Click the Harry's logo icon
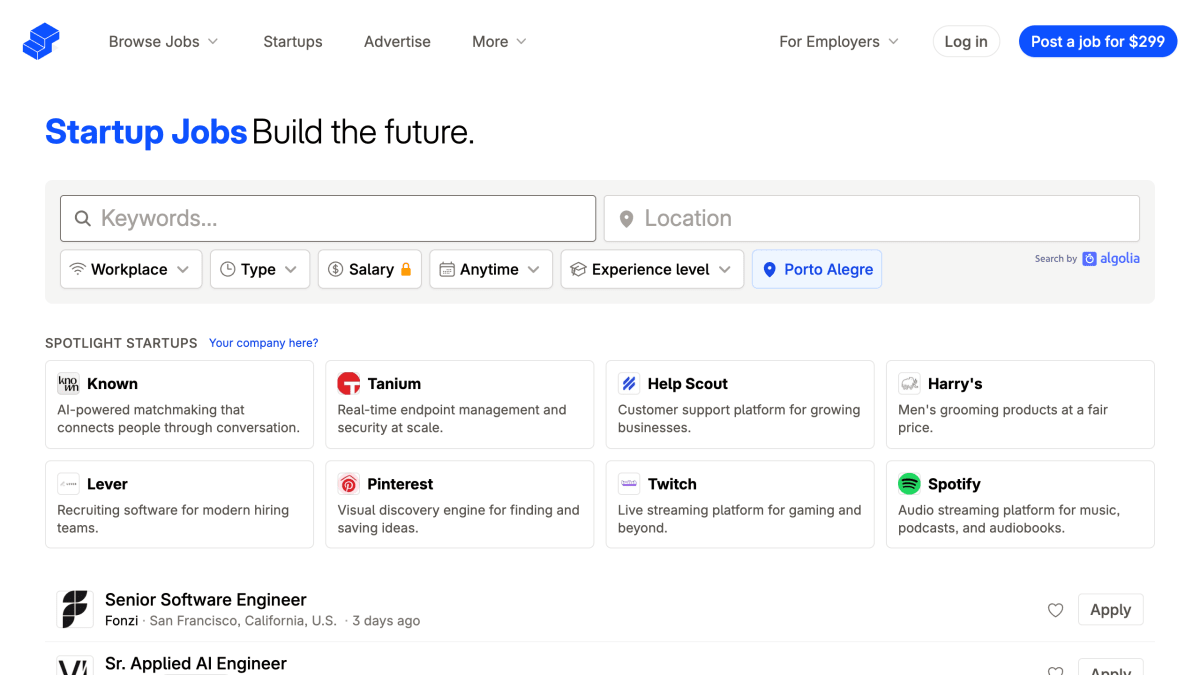This screenshot has width=1200, height=675. pyautogui.click(x=909, y=384)
